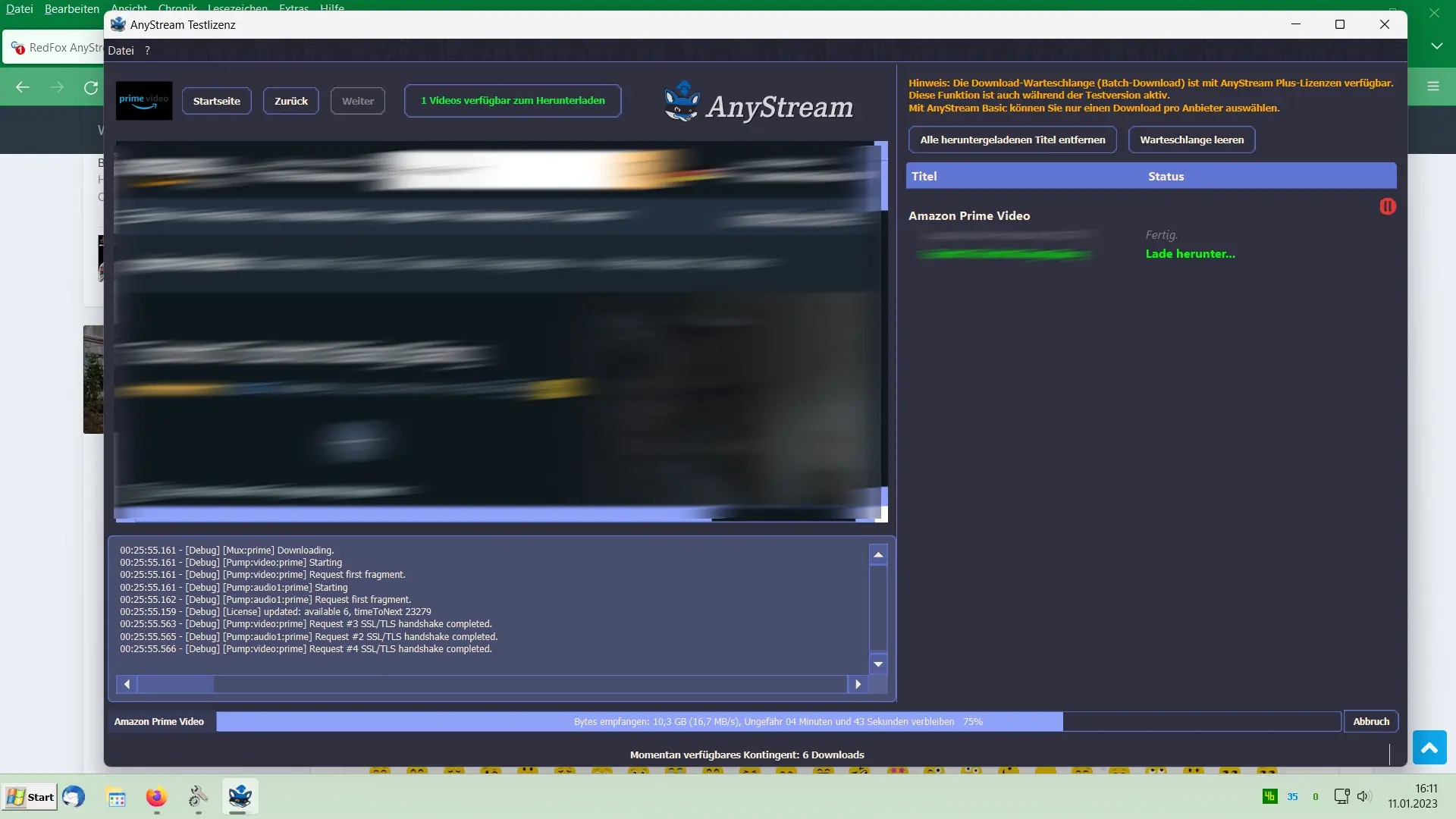Click the green monitor tray icon
Image resolution: width=1456 pixels, height=819 pixels.
click(x=1269, y=796)
